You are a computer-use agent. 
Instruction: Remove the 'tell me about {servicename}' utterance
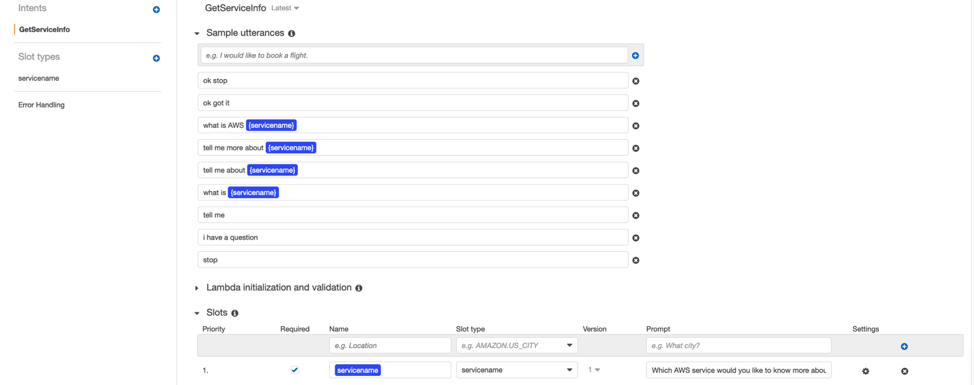pos(635,170)
